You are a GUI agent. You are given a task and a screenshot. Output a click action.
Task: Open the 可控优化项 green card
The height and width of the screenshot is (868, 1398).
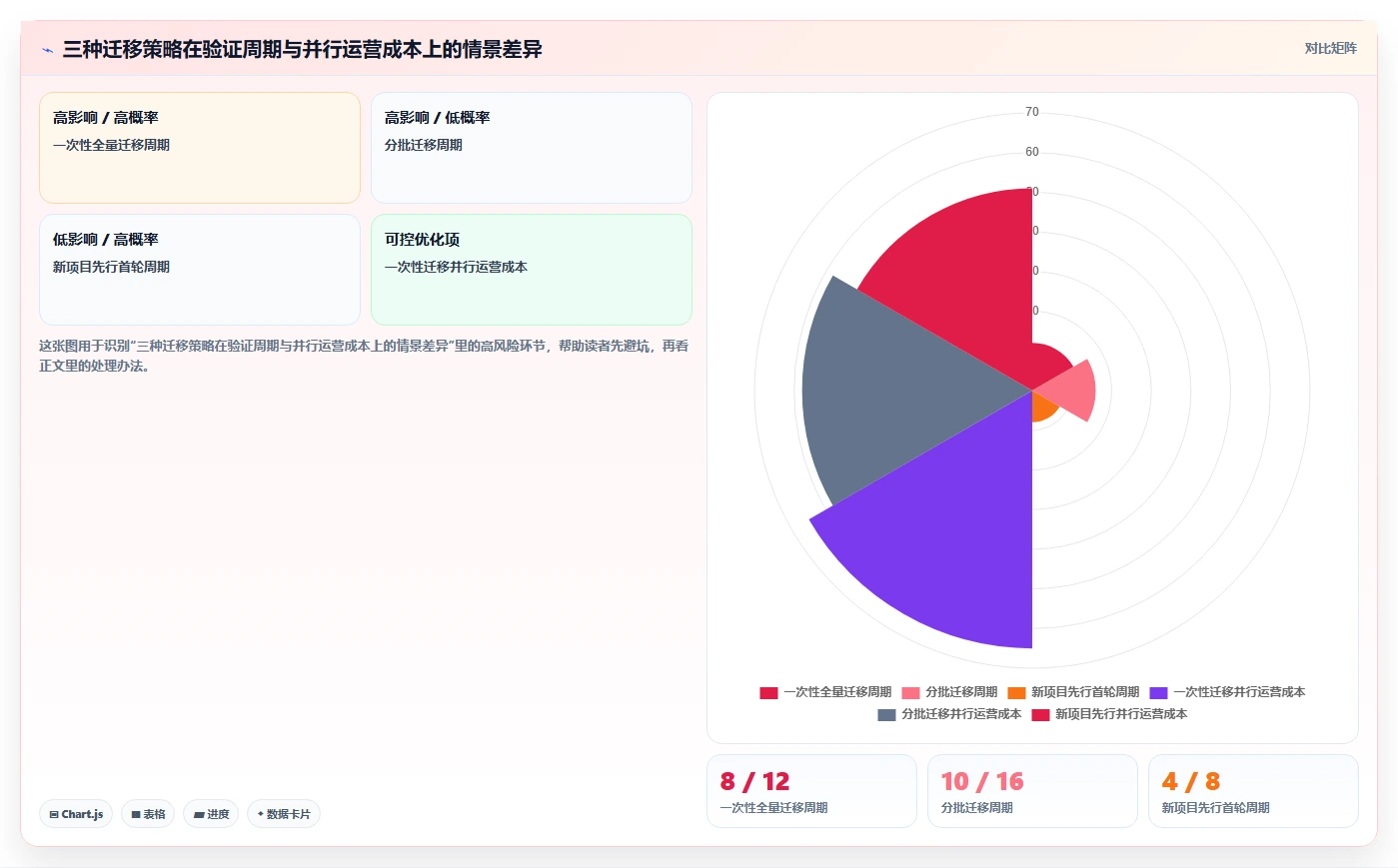pos(532,270)
